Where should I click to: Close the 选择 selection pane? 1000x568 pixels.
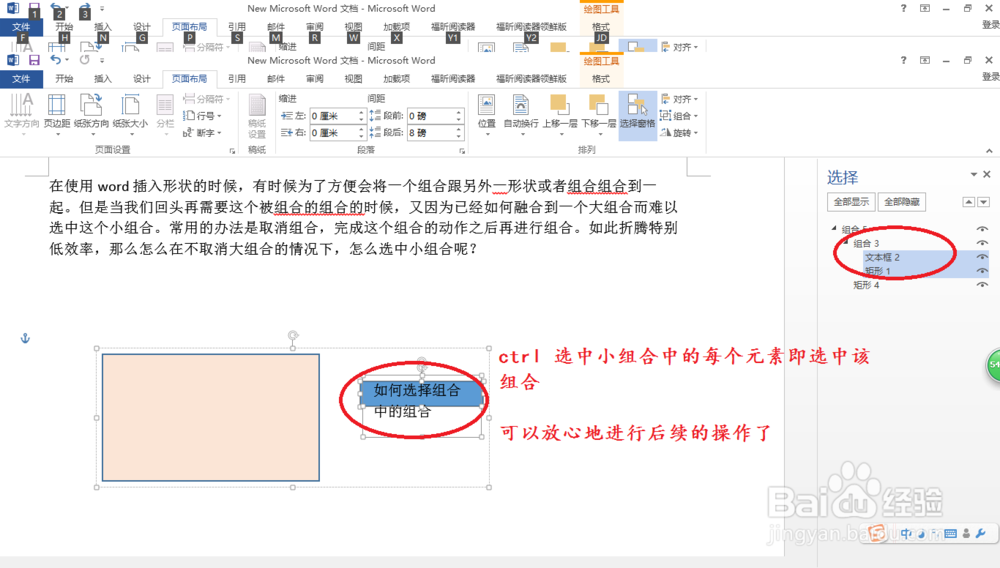point(987,174)
